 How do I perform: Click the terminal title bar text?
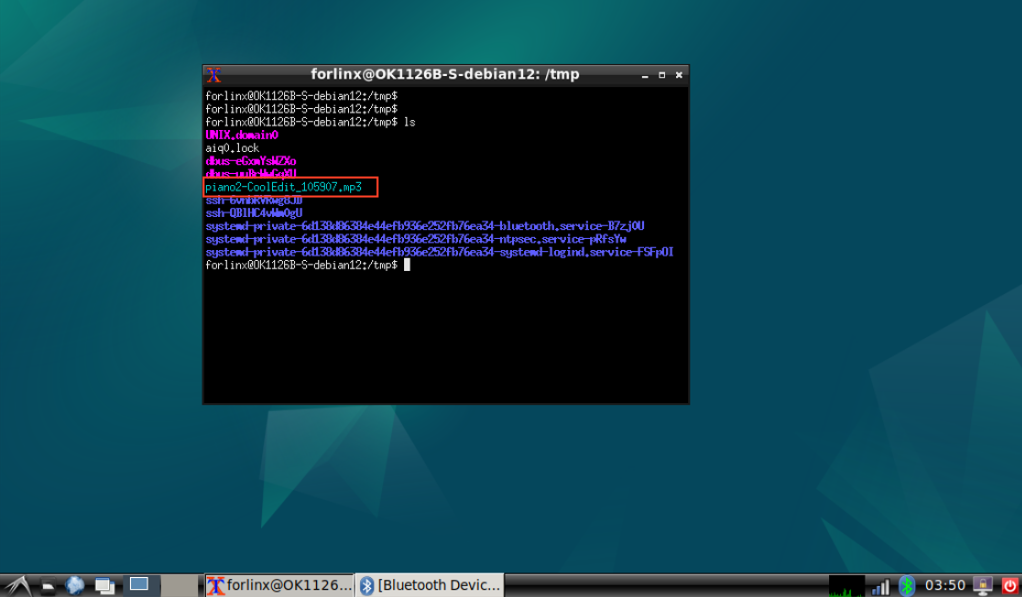click(x=445, y=74)
